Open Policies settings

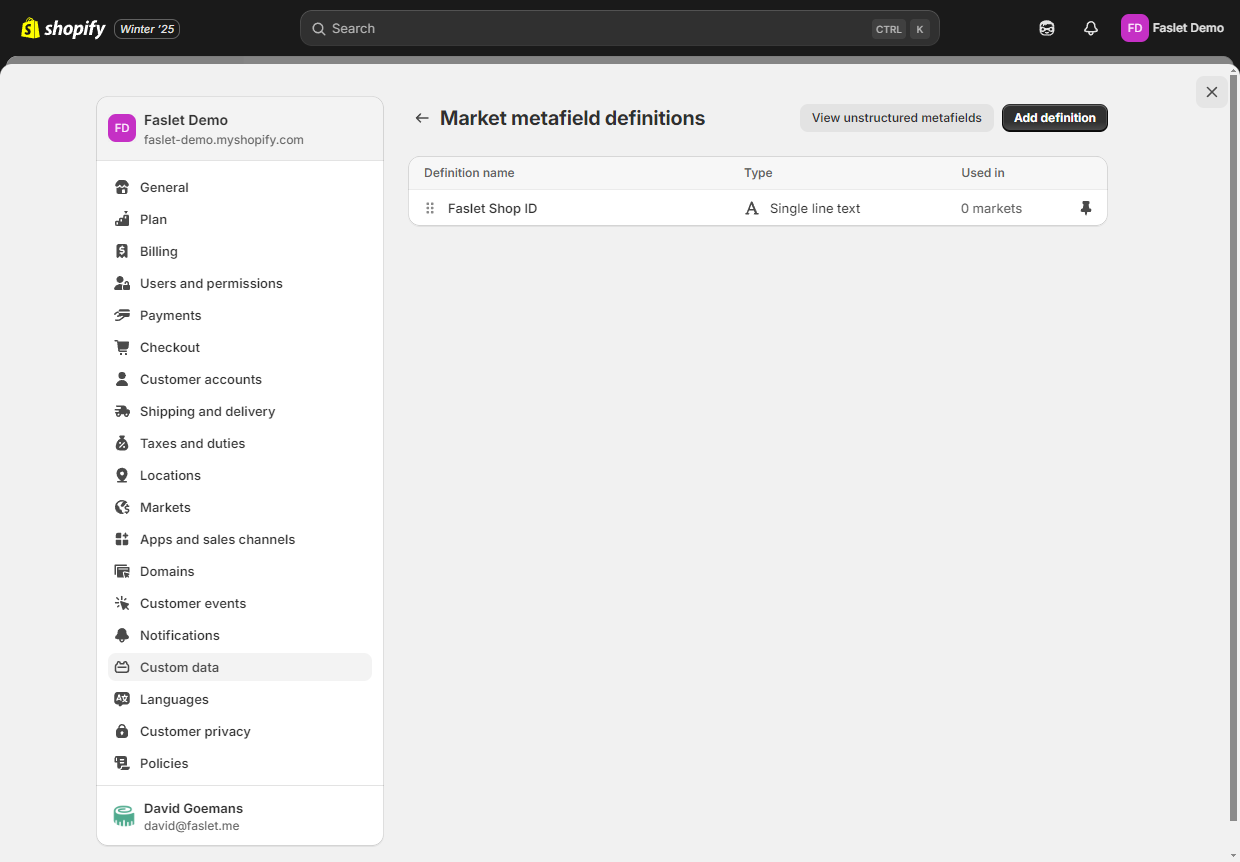click(240, 763)
